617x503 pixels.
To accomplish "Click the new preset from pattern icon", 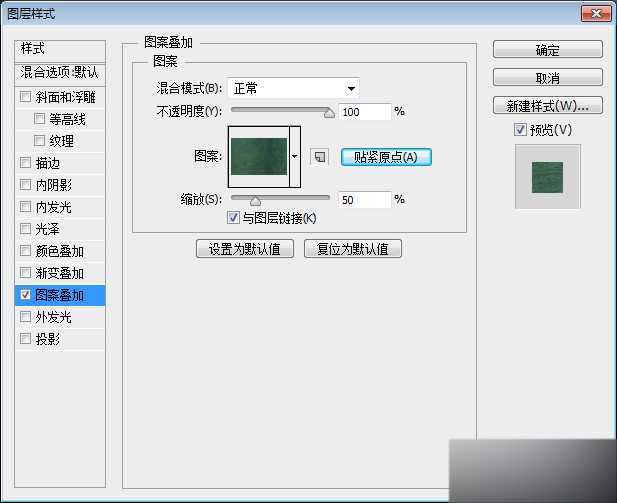I will (x=320, y=157).
